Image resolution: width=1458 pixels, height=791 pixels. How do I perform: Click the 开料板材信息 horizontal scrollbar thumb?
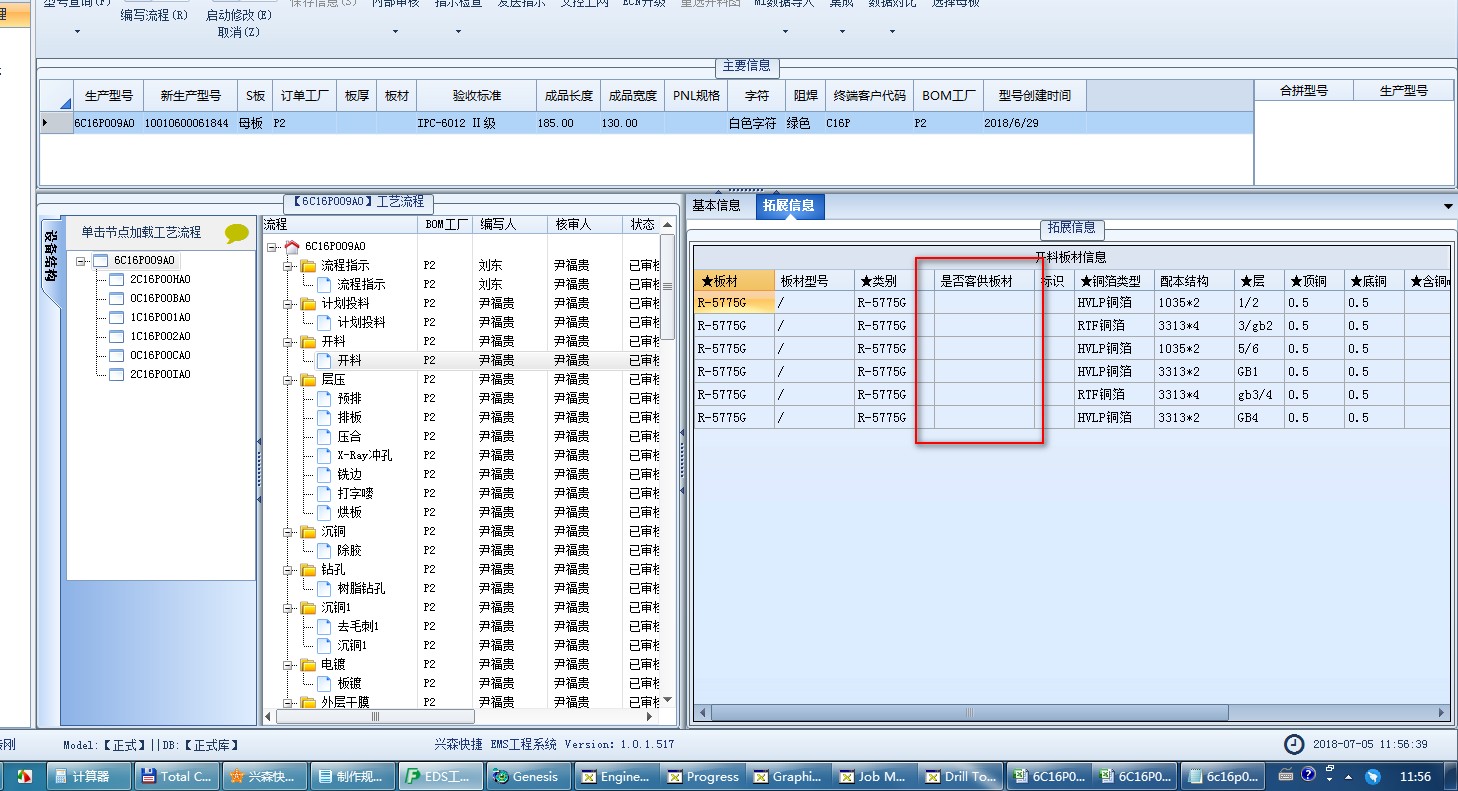pos(969,713)
